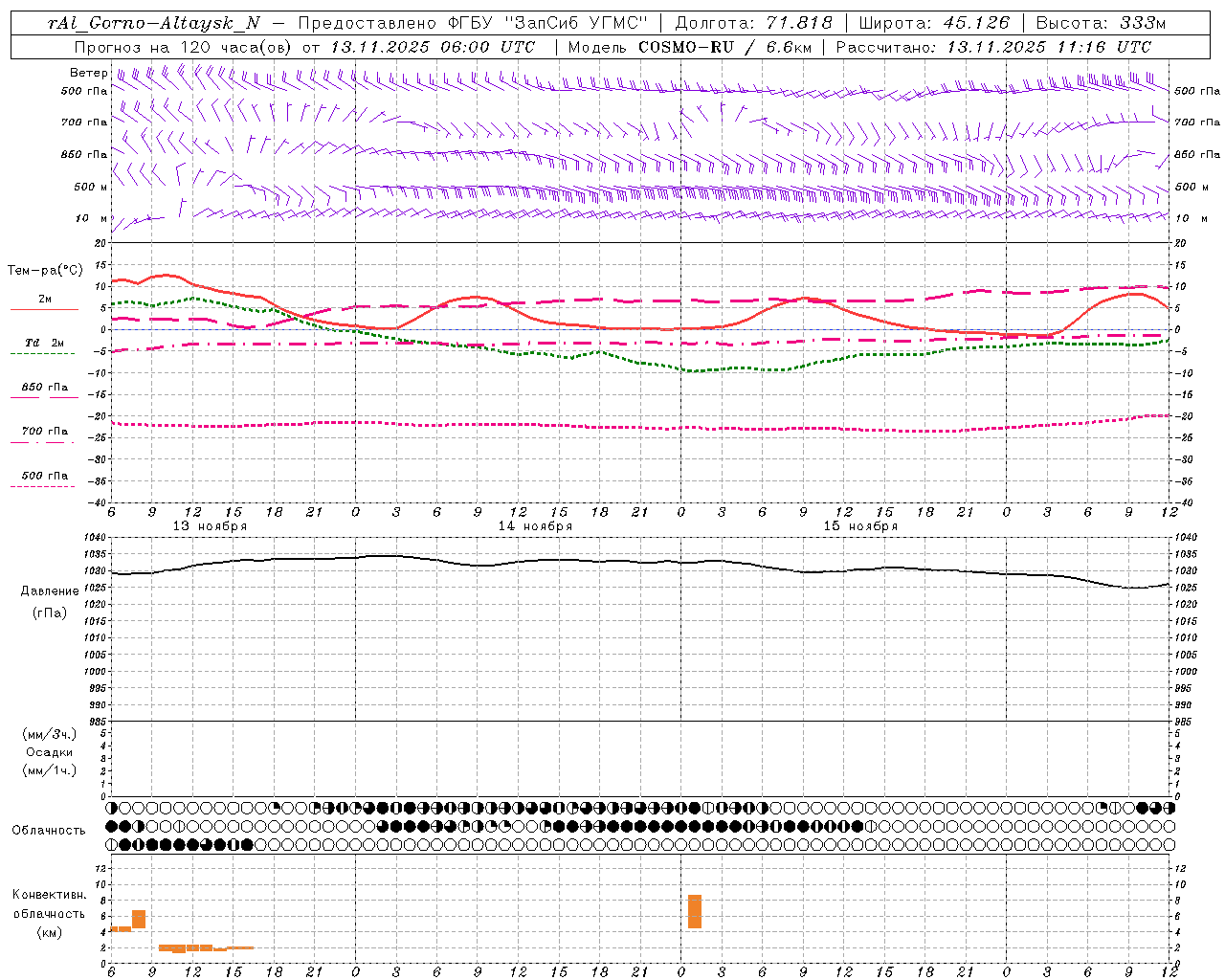Click the '15 ноября' date label
This screenshot has width=1225, height=980.
pyautogui.click(x=860, y=526)
